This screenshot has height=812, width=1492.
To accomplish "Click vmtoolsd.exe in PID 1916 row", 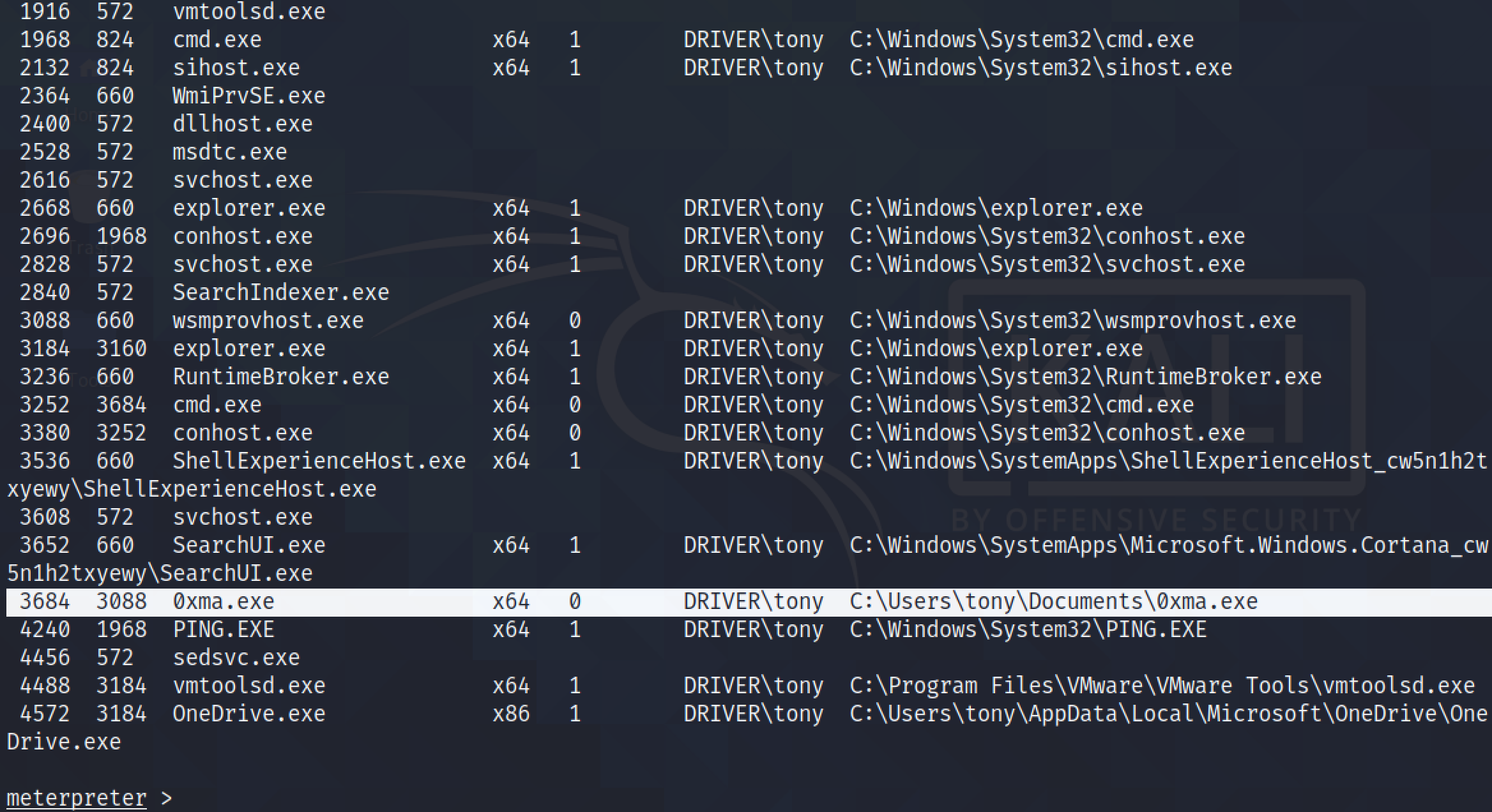I will click(x=249, y=11).
